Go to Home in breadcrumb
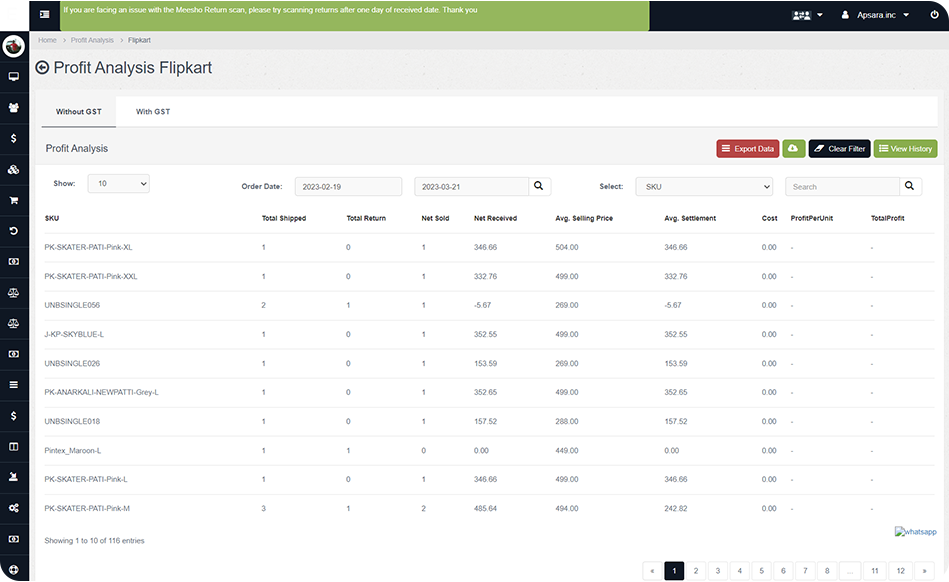Viewport: 949px width, 582px height. click(x=47, y=40)
